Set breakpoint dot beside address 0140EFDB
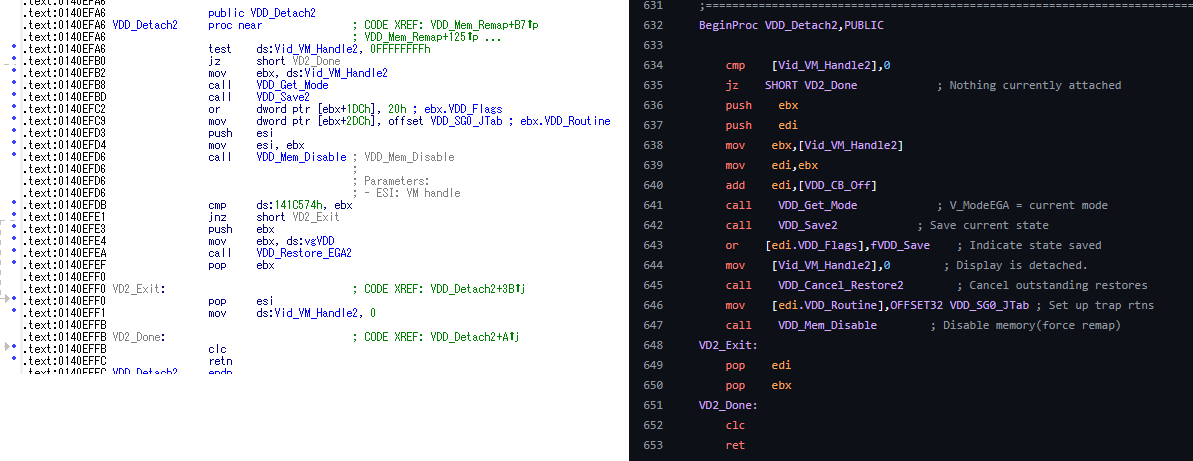This screenshot has width=1193, height=461. [x=11, y=205]
